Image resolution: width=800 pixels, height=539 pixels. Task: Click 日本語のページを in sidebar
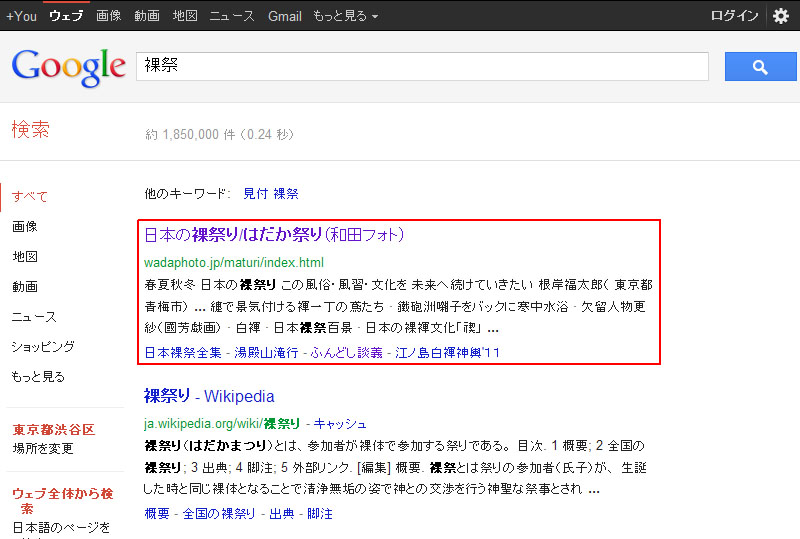coord(61,527)
